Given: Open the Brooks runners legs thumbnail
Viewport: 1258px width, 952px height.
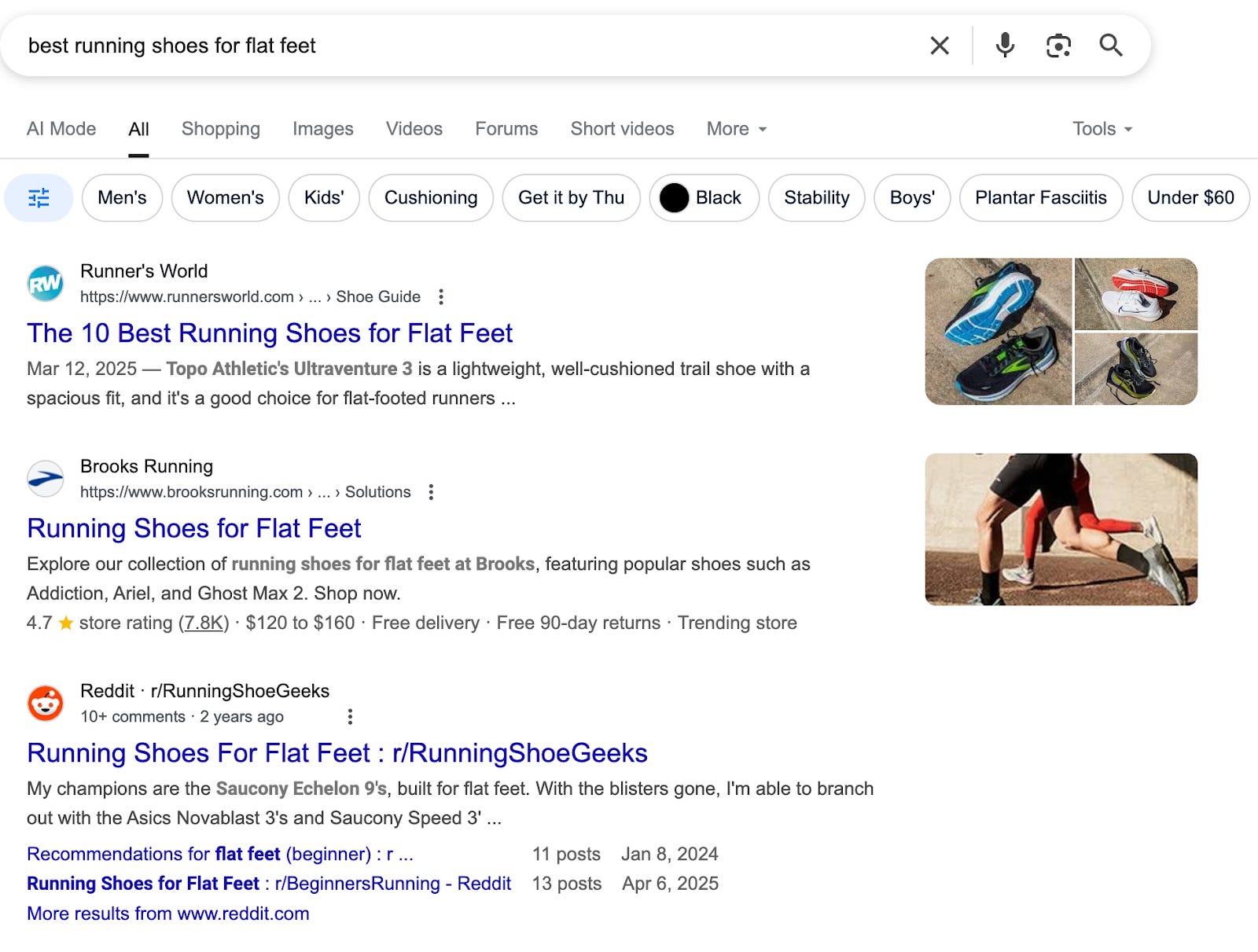Looking at the screenshot, I should tap(1061, 529).
